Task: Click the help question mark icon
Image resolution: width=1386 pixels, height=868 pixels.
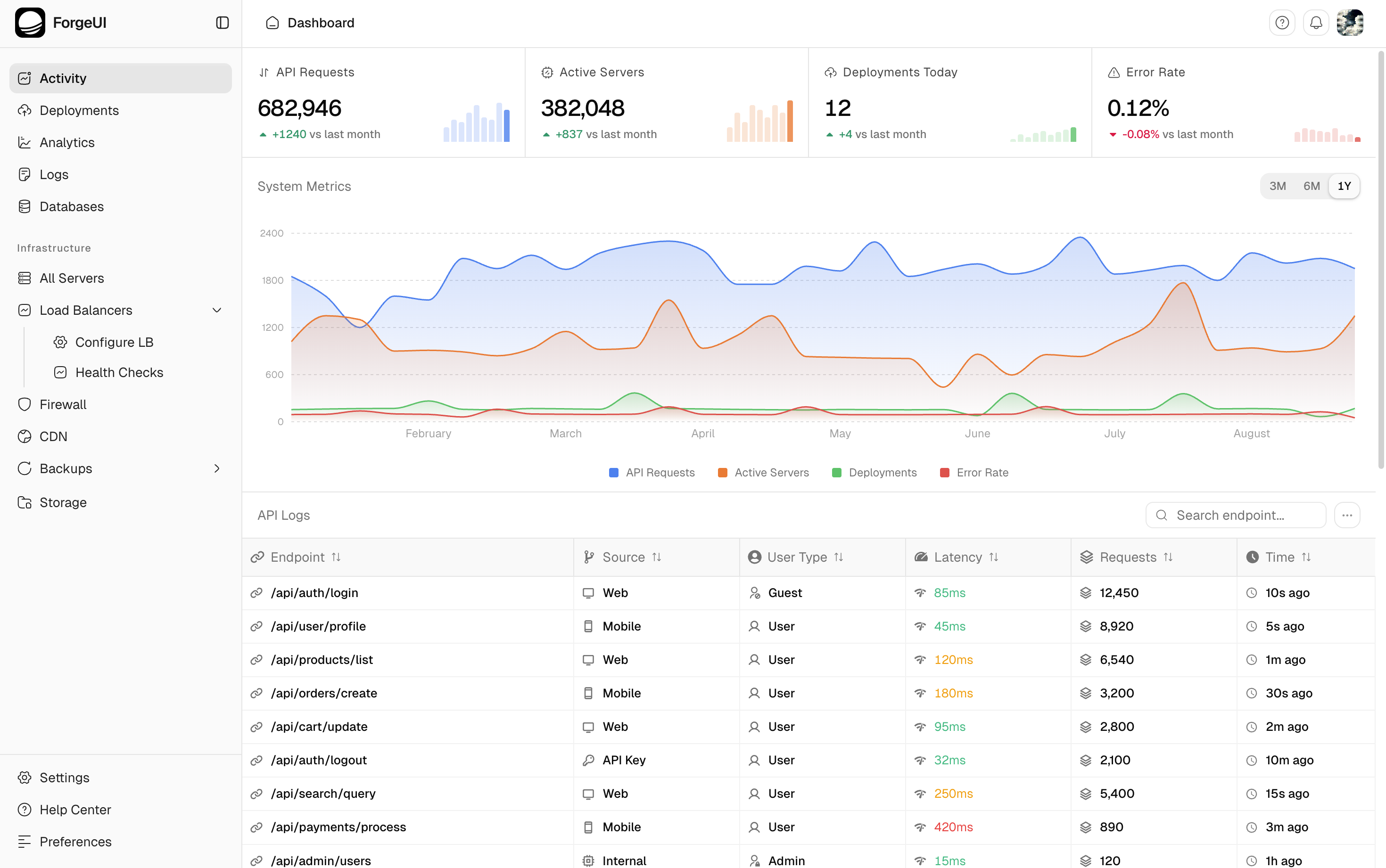Action: [1282, 23]
